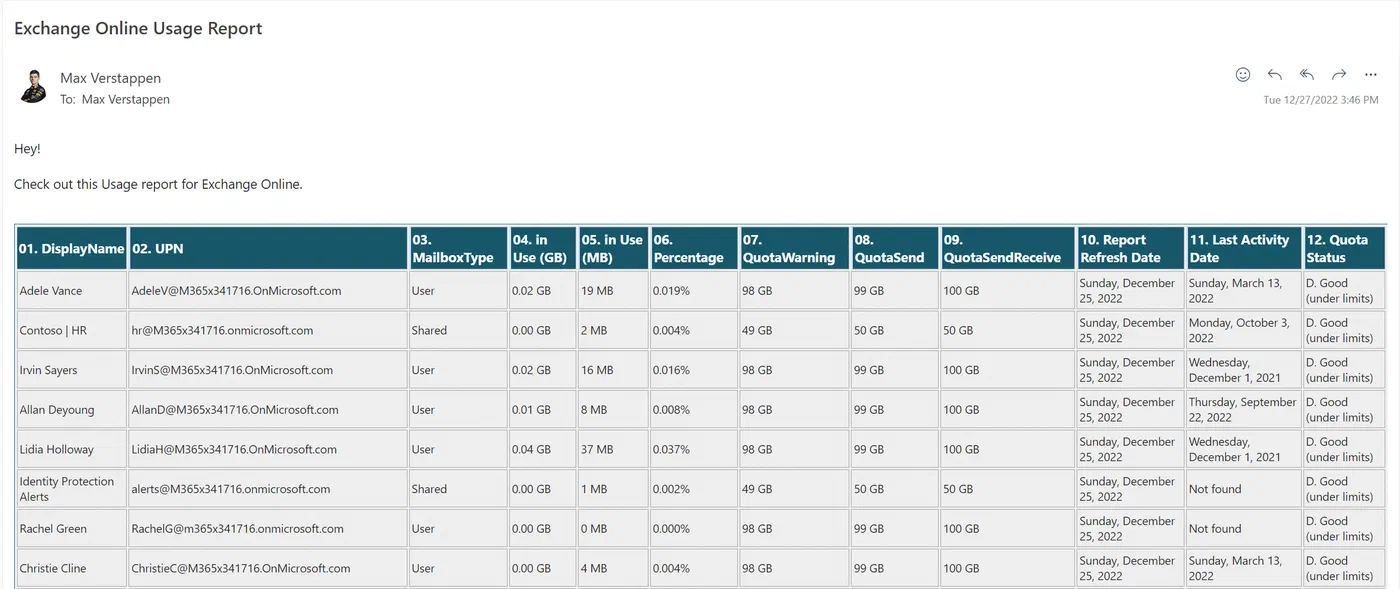Image resolution: width=1400 pixels, height=589 pixels.
Task: Select the Allan Deyoung name cell
Action: [72, 409]
